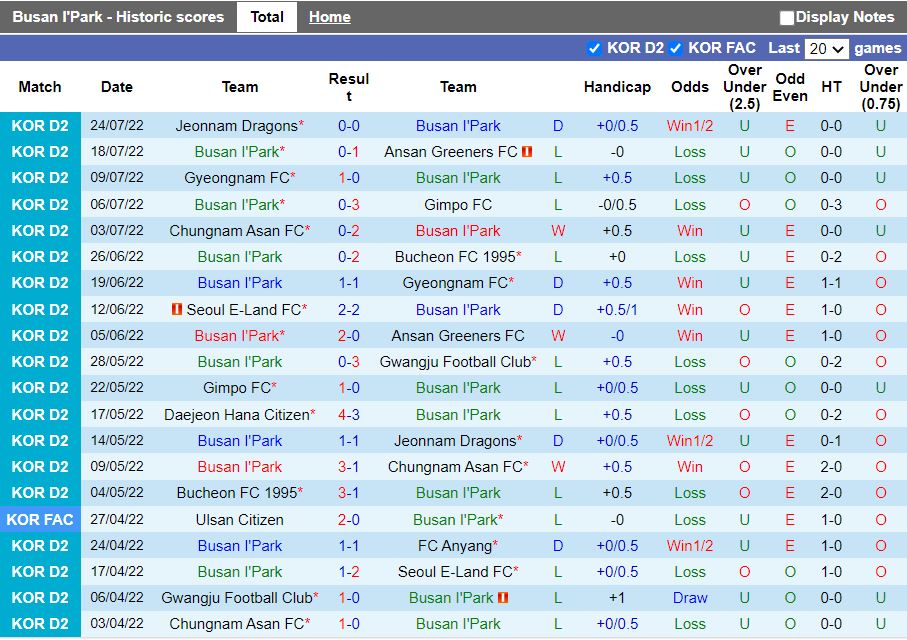Open Chungnam Asan FC on 03/07/22 row
The height and width of the screenshot is (640, 907).
(237, 231)
